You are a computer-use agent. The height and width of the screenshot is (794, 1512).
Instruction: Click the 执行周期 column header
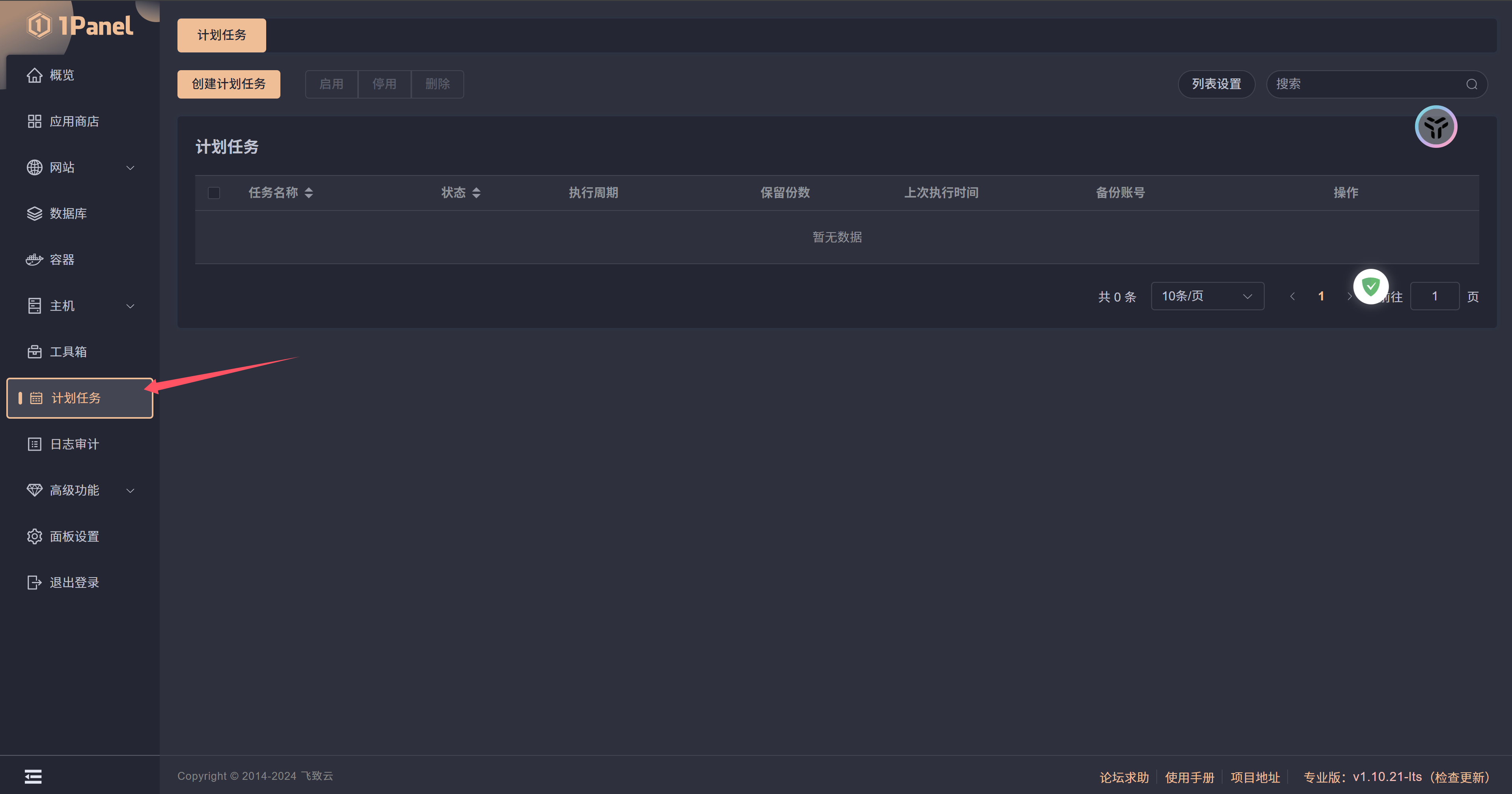pos(593,192)
